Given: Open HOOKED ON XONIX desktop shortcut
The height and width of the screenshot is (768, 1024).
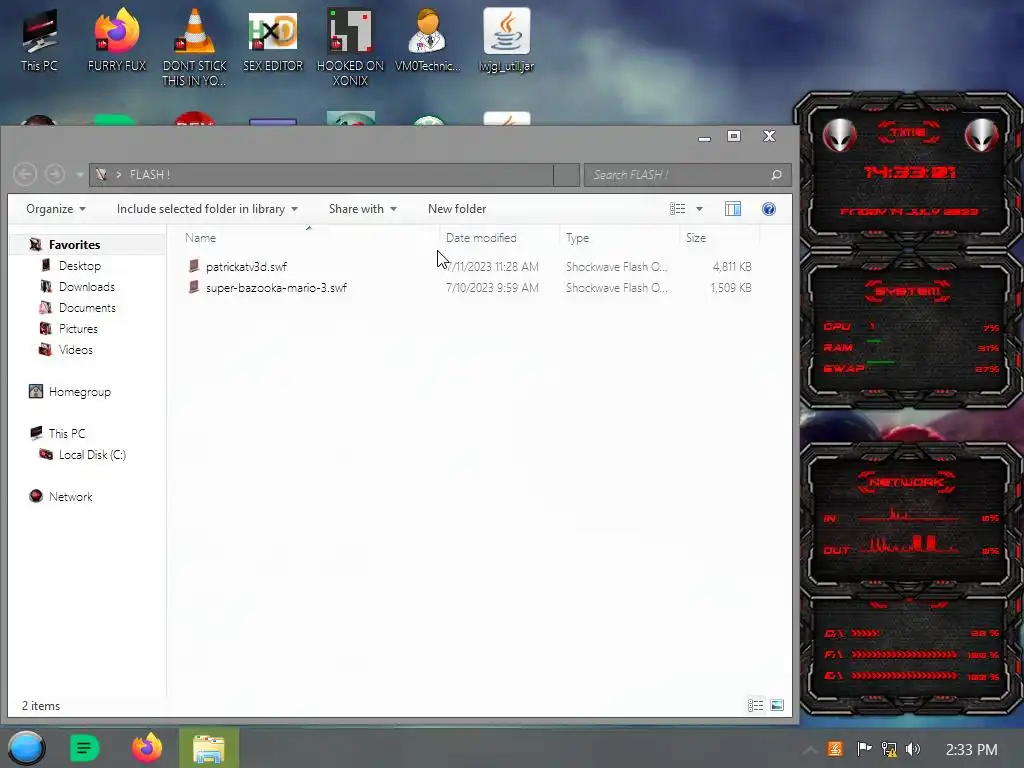Looking at the screenshot, I should tap(350, 47).
